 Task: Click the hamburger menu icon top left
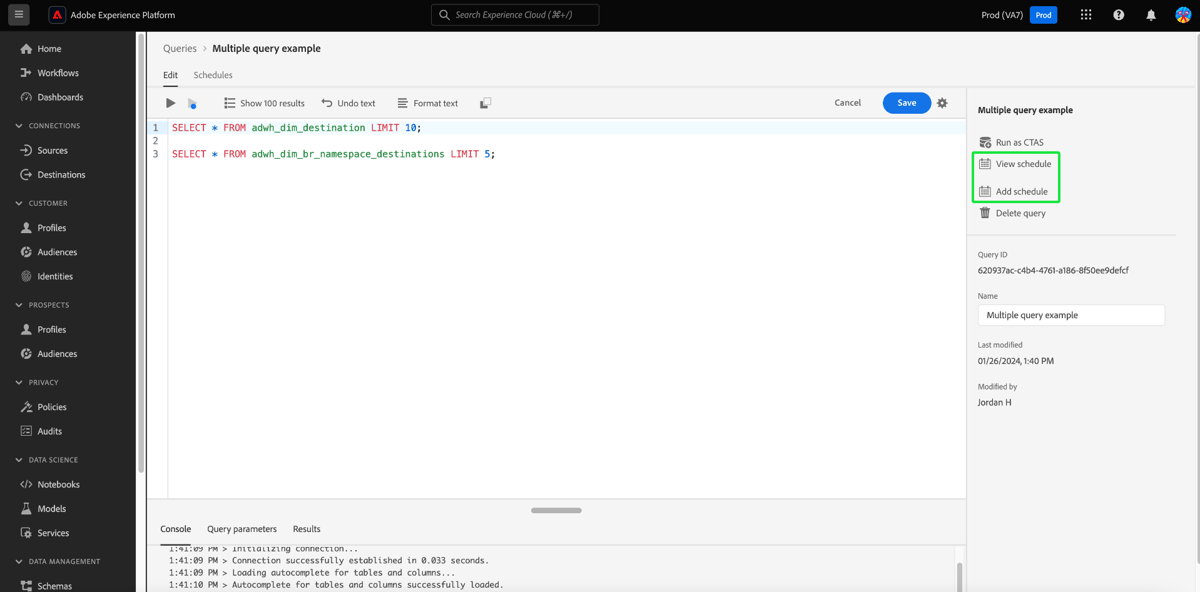[18, 15]
